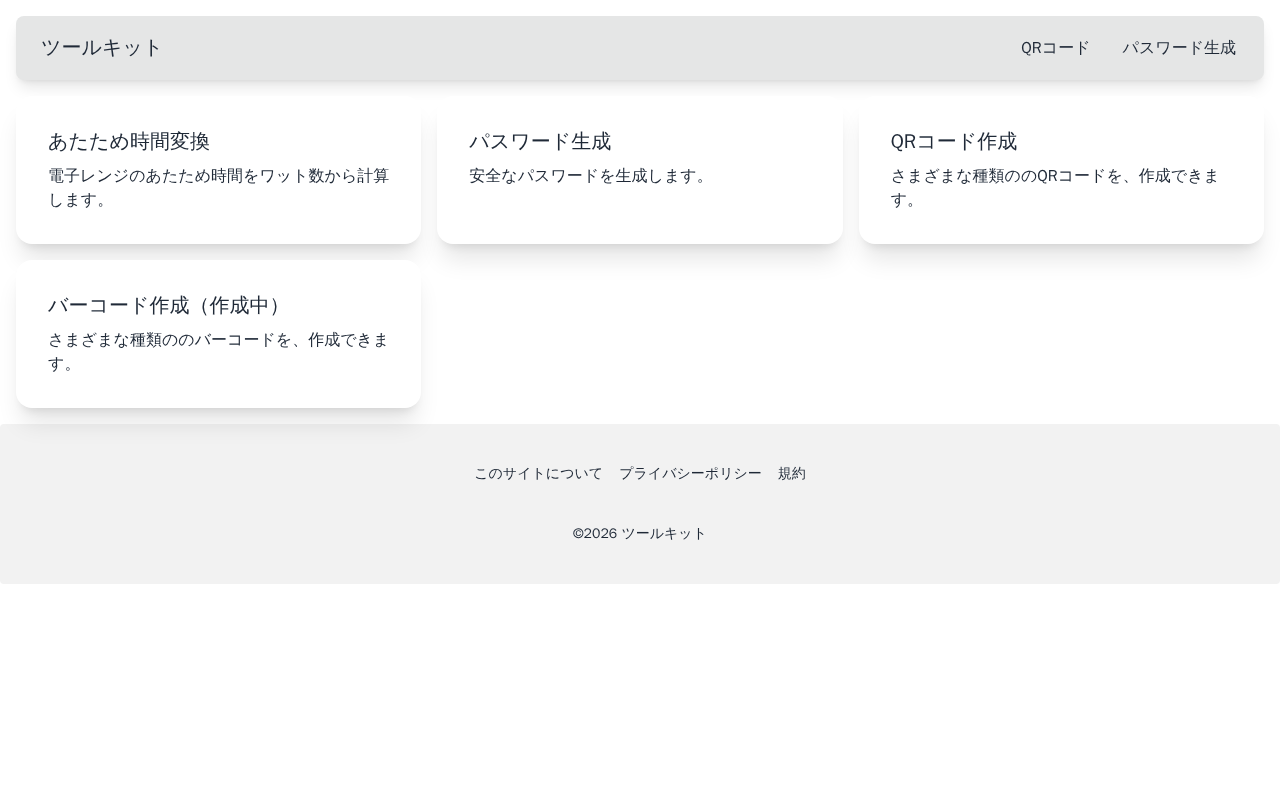The width and height of the screenshot is (1280, 800).
Task: Click the バーコード作成 card description text
Action: click(218, 351)
